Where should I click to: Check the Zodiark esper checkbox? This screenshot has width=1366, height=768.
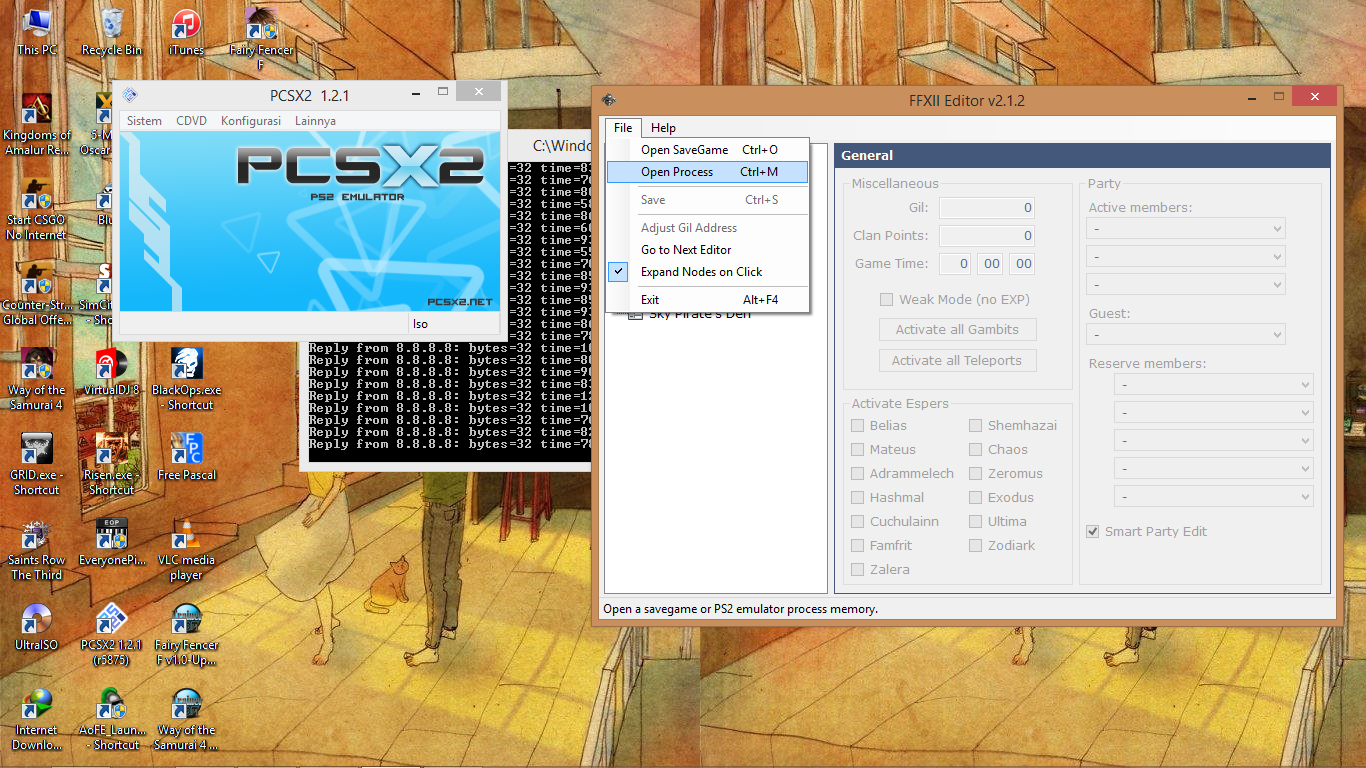pos(975,545)
